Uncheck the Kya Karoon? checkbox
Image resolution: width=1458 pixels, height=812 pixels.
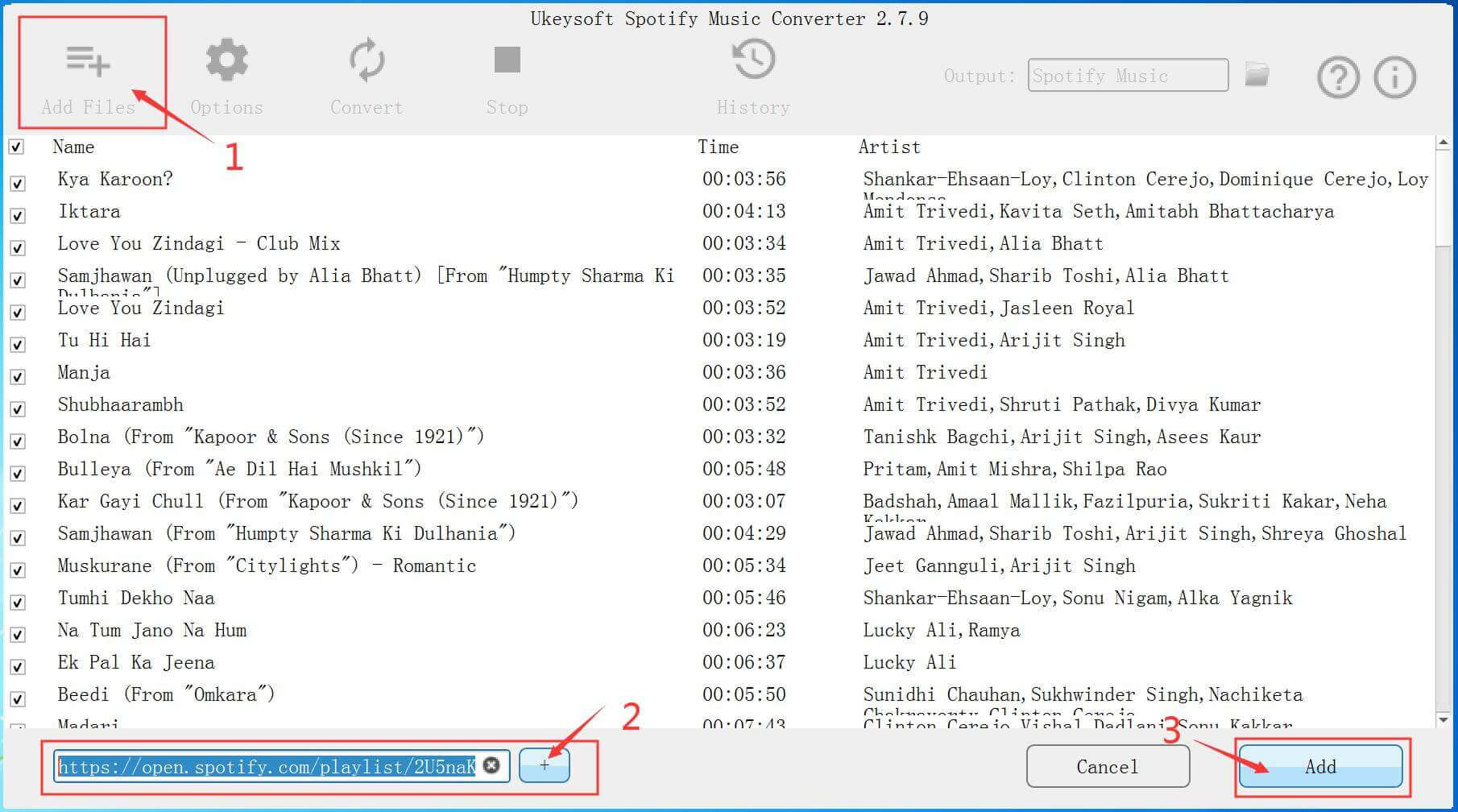click(17, 184)
